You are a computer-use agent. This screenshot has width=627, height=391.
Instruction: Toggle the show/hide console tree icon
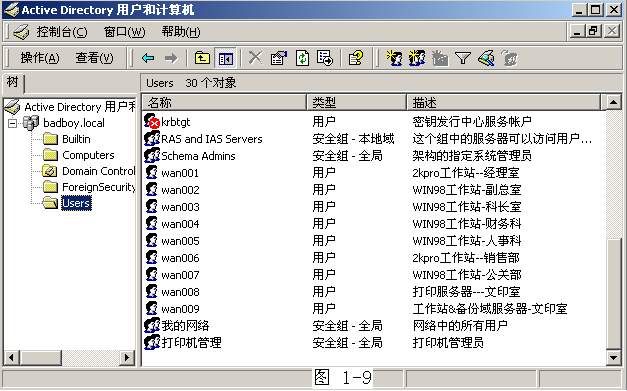click(226, 59)
